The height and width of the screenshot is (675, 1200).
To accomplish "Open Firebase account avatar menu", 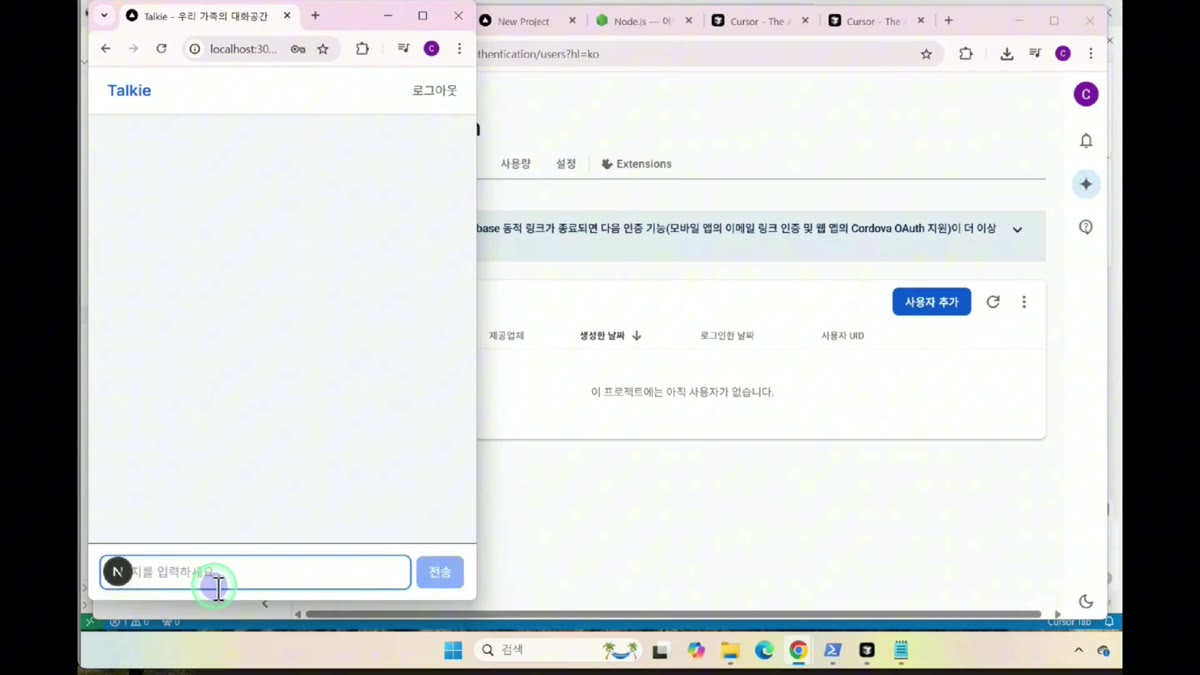I will (x=1086, y=94).
